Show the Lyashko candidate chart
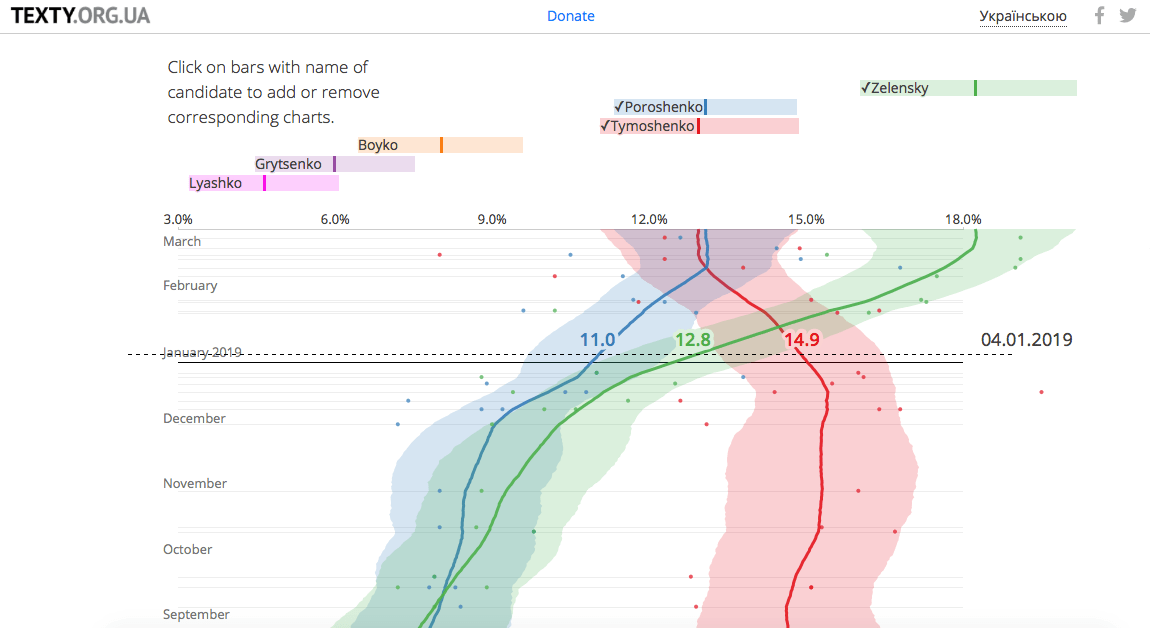Screen dimensions: 1150x628 [x=264, y=183]
